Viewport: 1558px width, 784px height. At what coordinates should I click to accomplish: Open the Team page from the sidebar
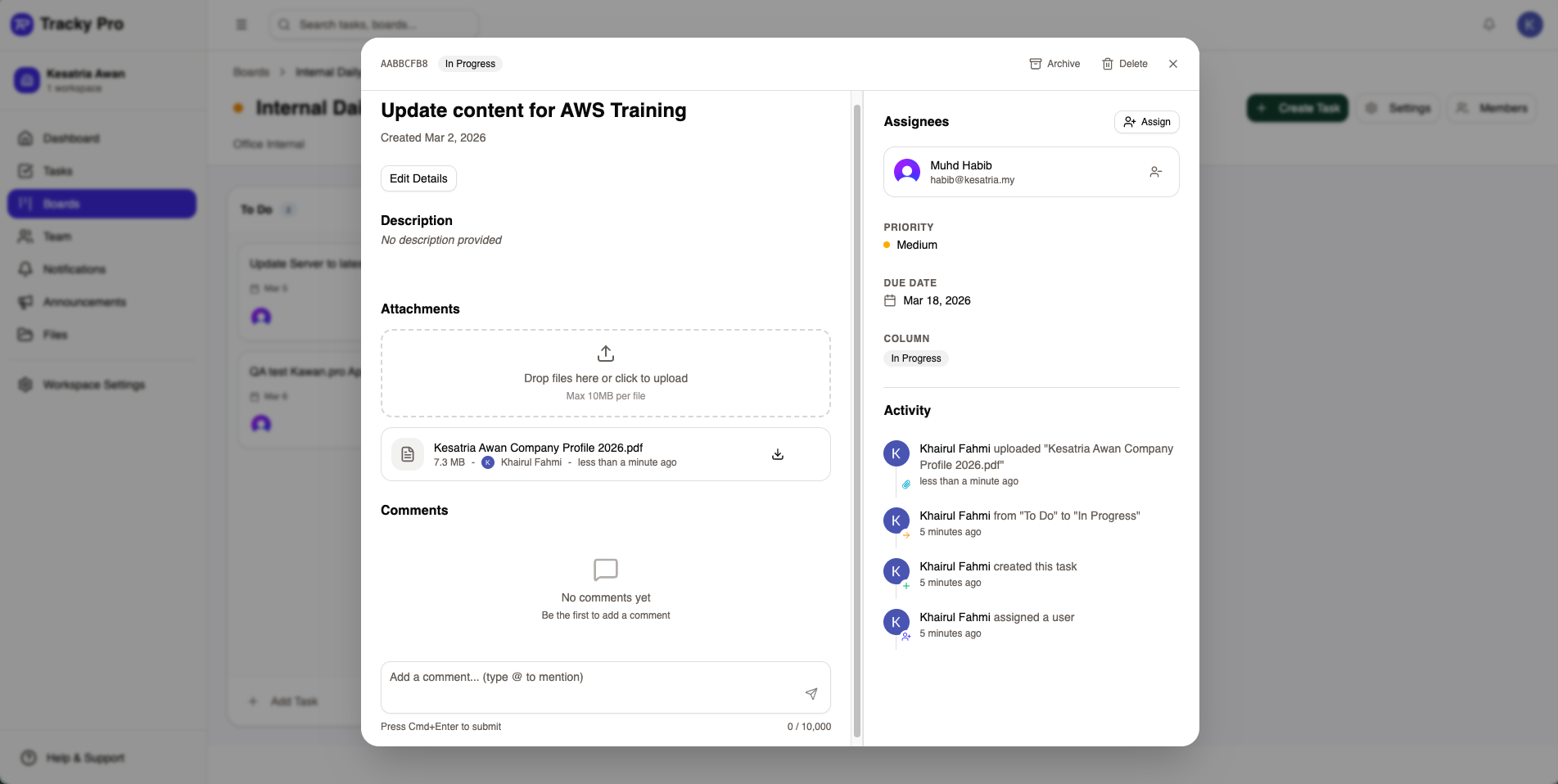pos(56,236)
